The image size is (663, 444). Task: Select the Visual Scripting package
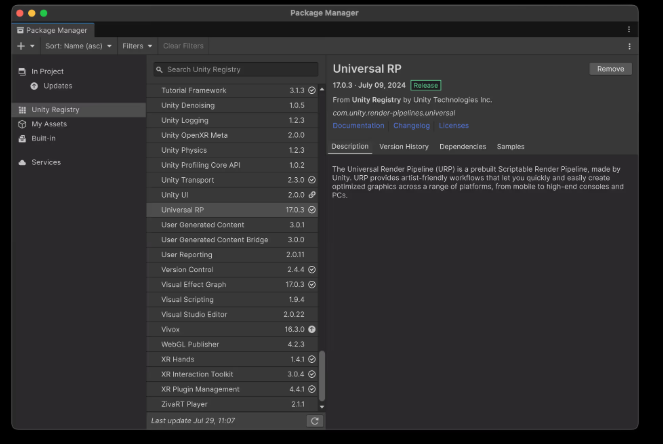point(233,299)
